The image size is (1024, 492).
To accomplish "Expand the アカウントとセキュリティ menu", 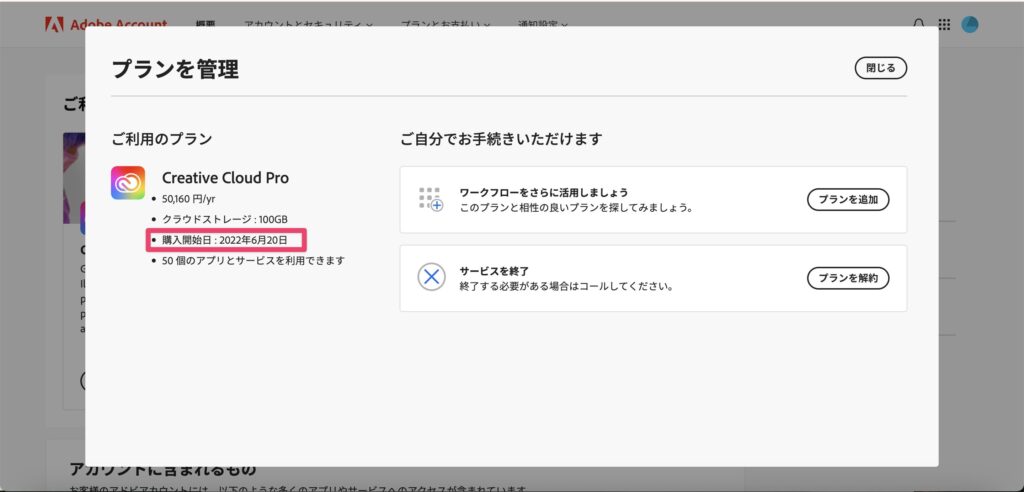I will coord(308,25).
